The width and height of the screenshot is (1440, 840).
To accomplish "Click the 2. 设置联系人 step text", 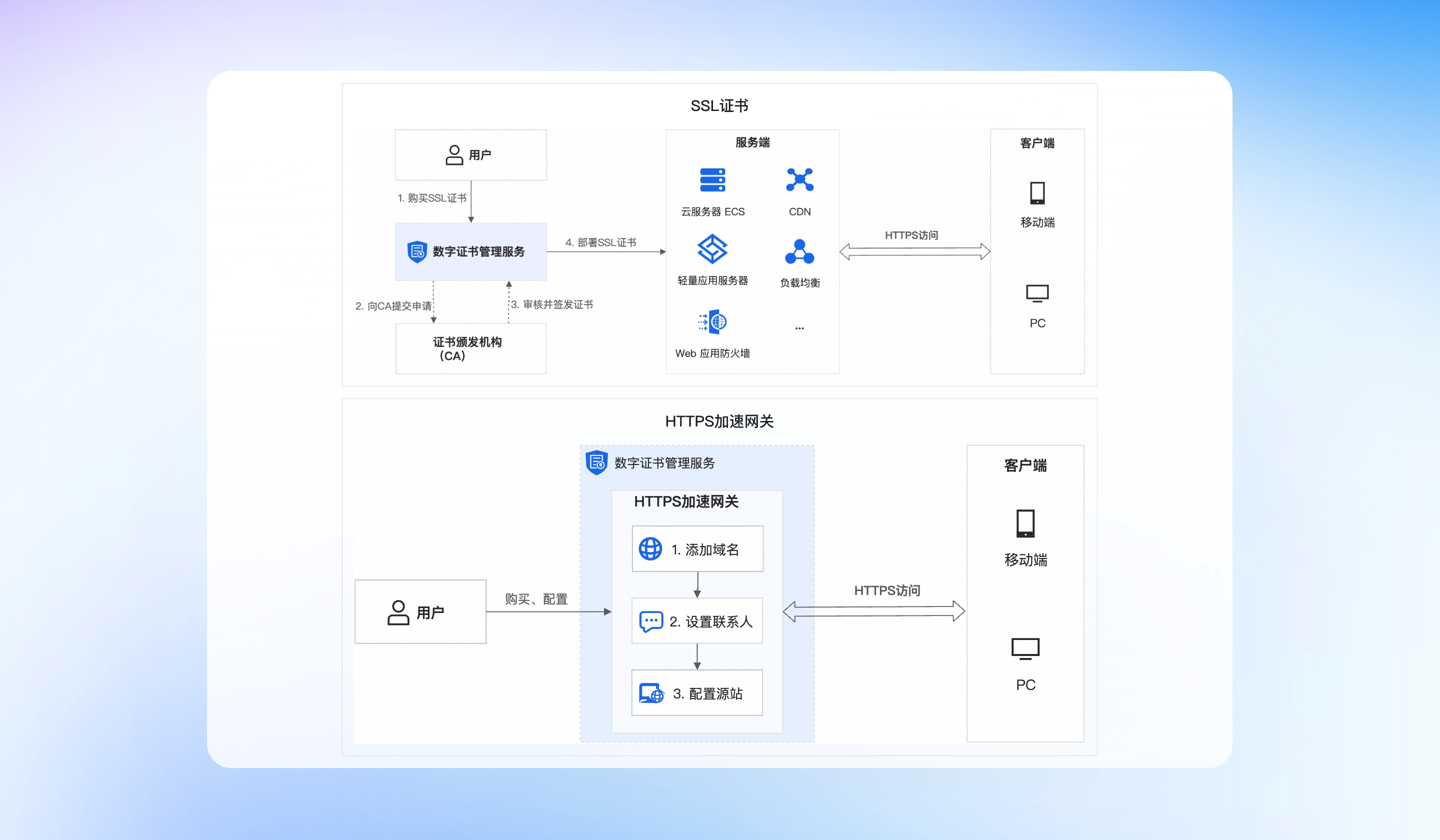I will click(711, 621).
